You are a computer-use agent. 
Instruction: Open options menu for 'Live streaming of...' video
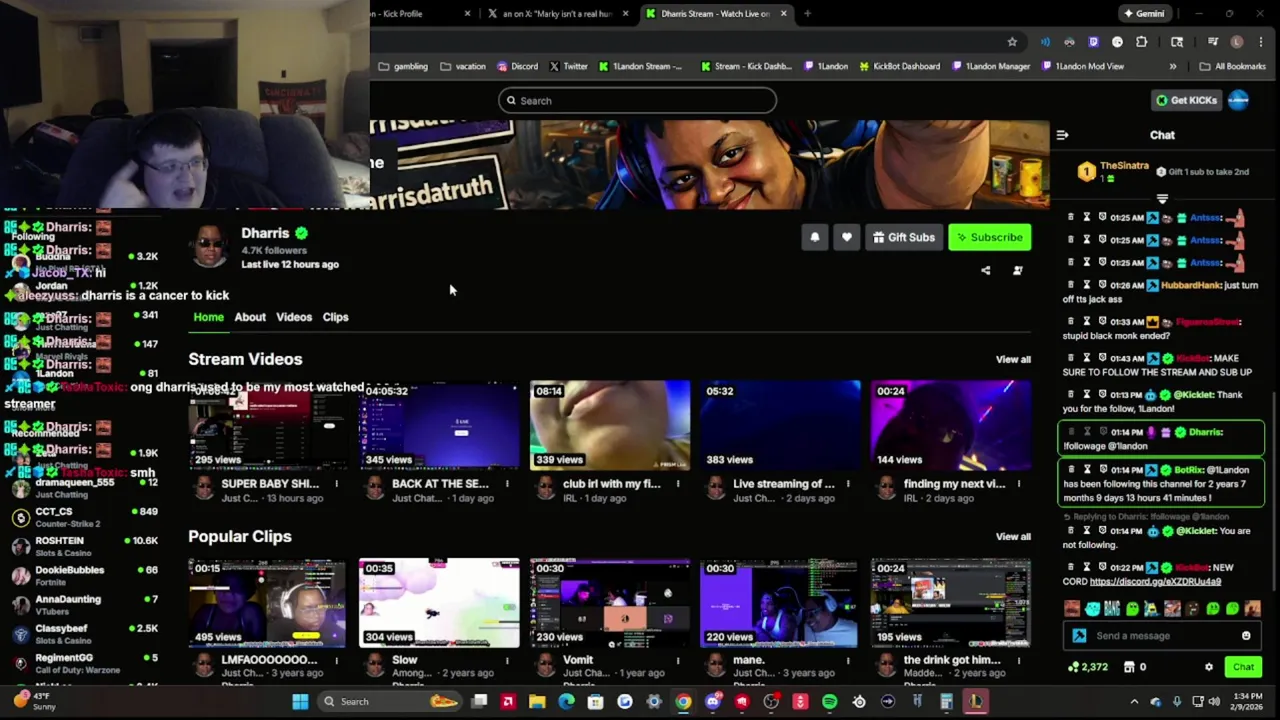coord(848,484)
